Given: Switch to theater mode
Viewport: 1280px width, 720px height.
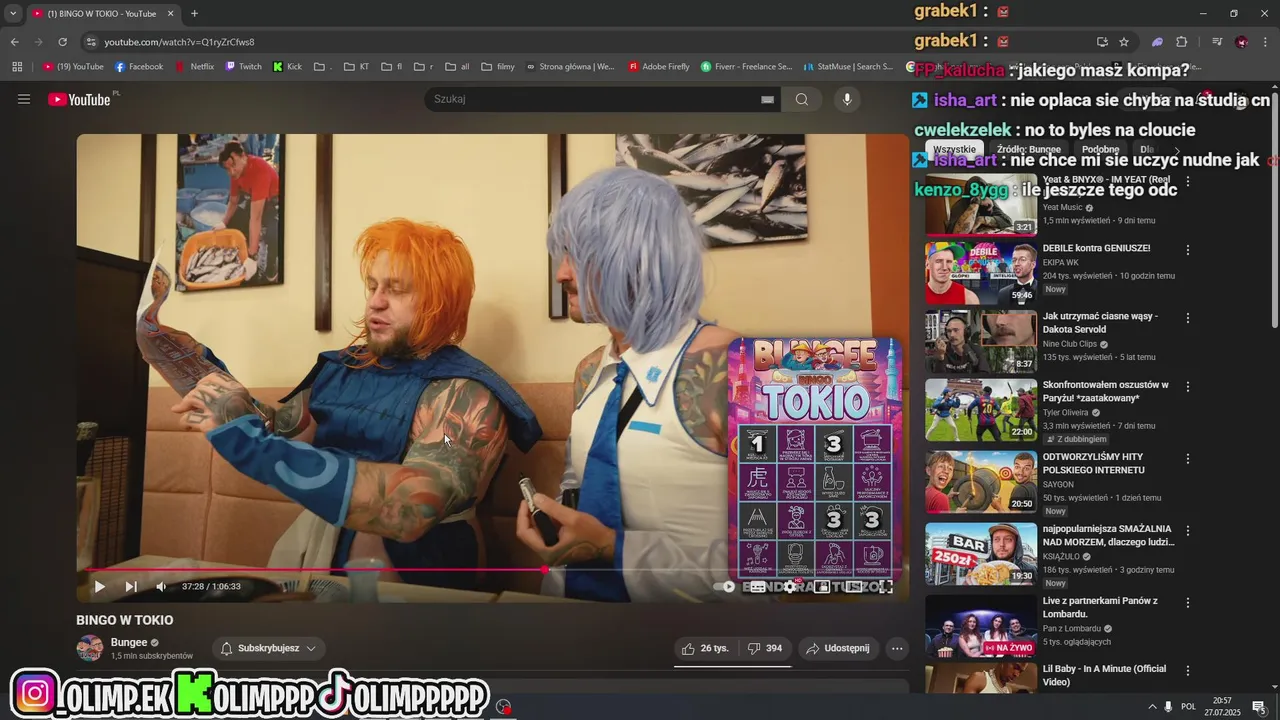Looking at the screenshot, I should (x=854, y=587).
